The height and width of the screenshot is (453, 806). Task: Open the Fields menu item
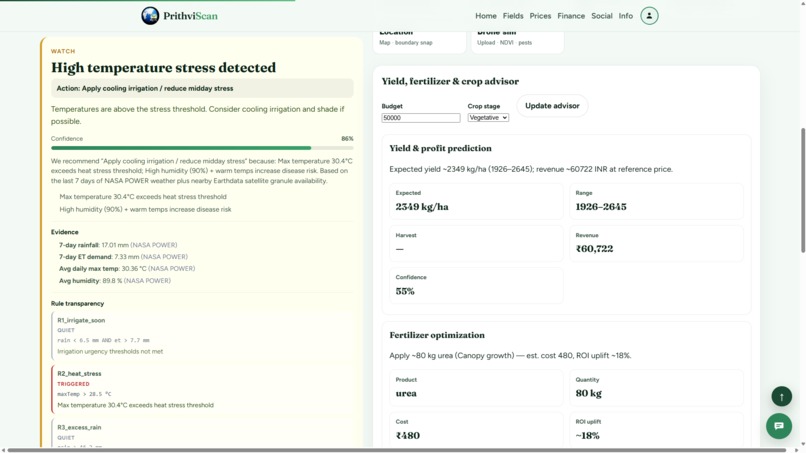pos(513,16)
